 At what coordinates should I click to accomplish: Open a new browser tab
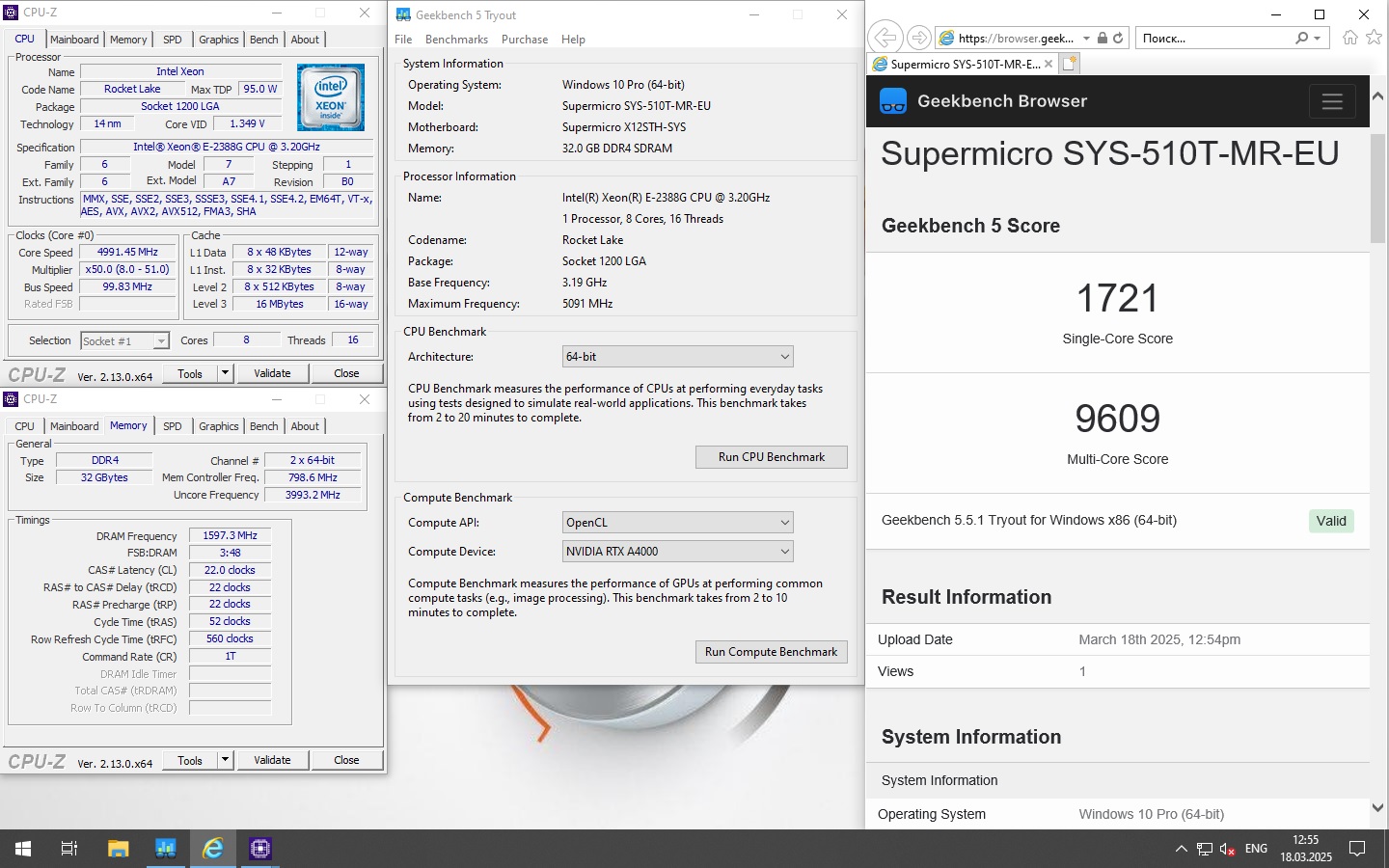(x=1069, y=64)
